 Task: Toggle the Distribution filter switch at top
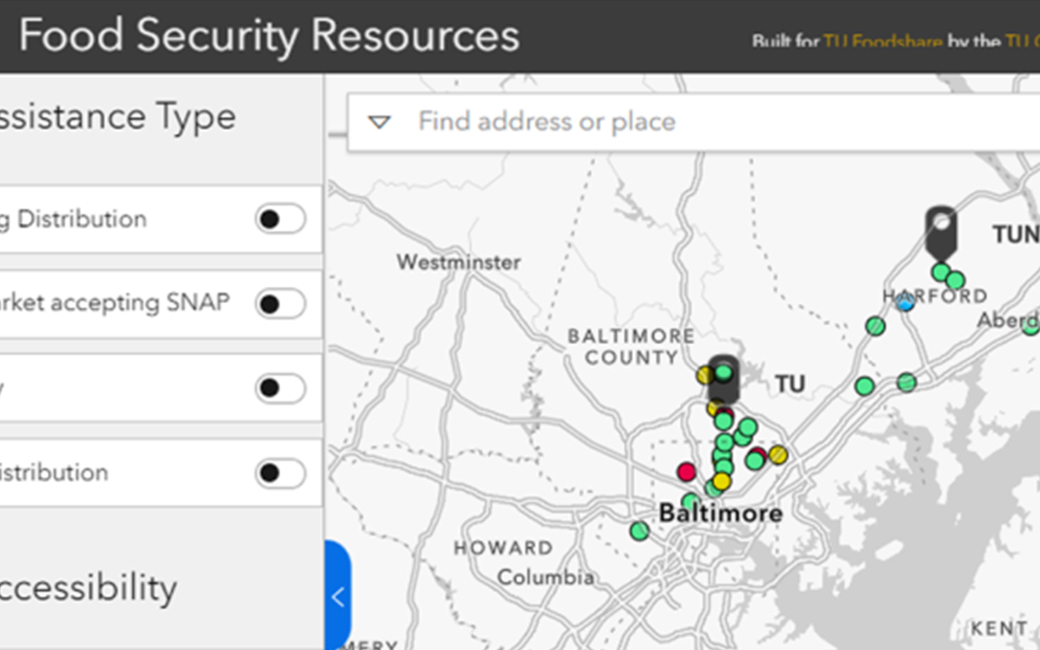[x=280, y=219]
